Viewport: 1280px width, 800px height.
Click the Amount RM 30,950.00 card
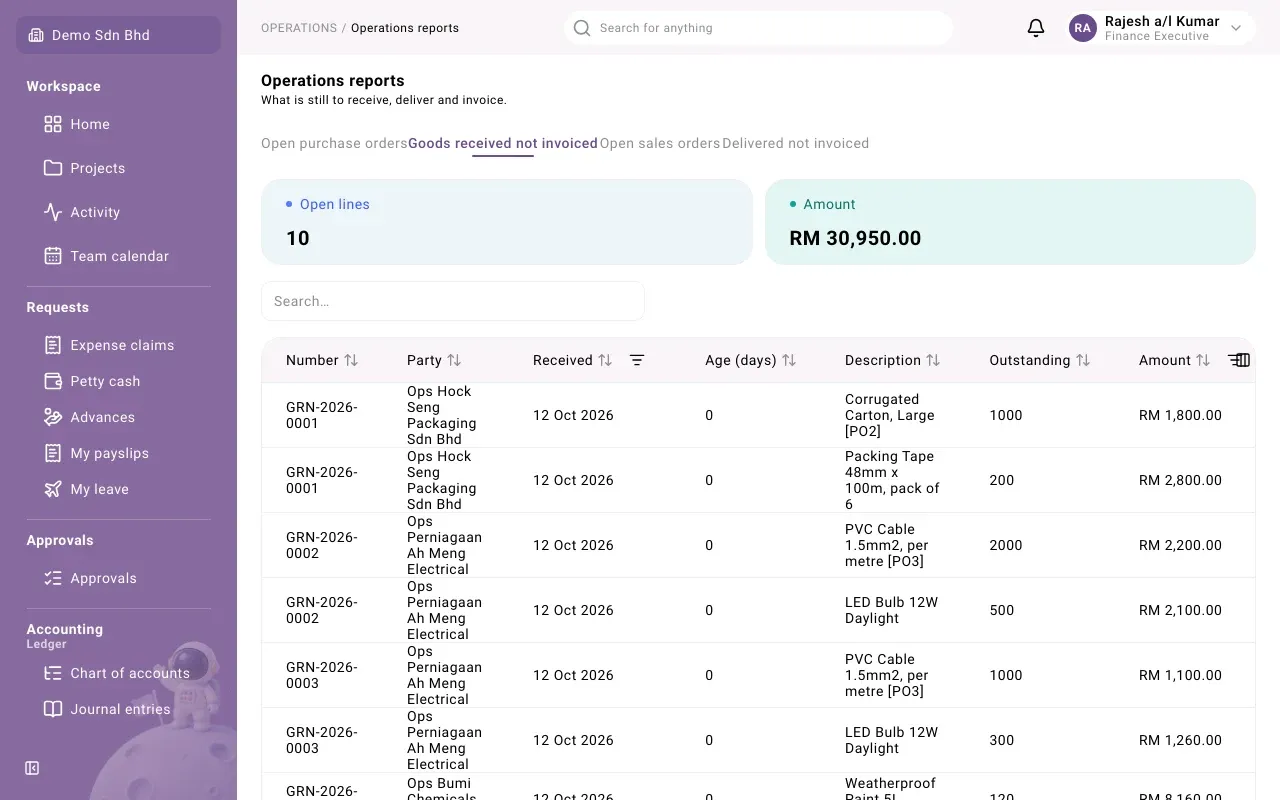click(1010, 222)
